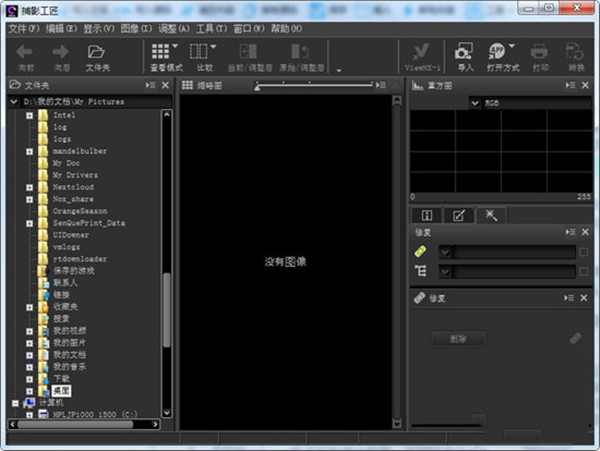This screenshot has width=600, height=451.
Task: Launch ViewNX-i from the toolbar
Action: (x=423, y=53)
